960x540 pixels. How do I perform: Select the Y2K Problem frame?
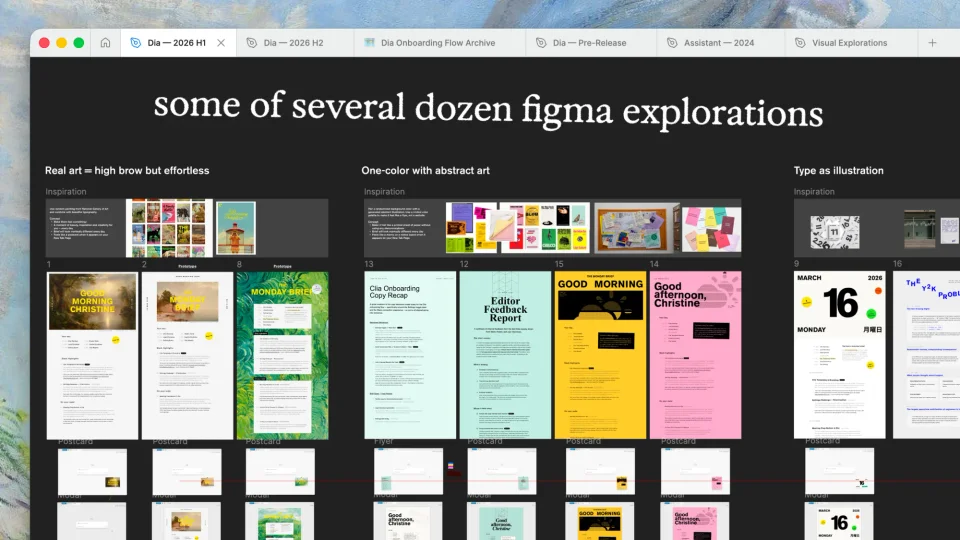click(926, 355)
